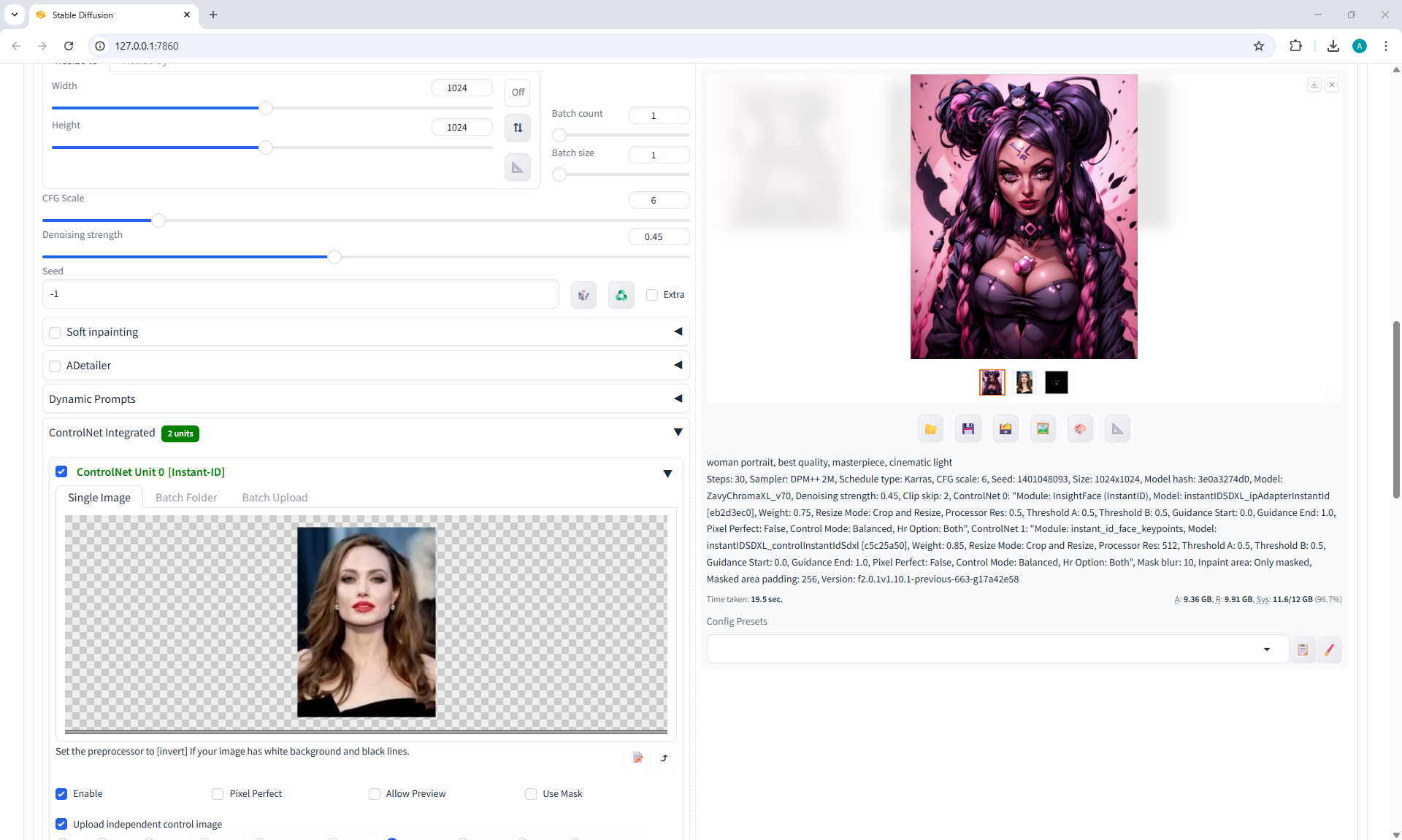Viewport: 1402px width, 840px height.
Task: Switch to the Batch Upload tab
Action: tap(275, 497)
